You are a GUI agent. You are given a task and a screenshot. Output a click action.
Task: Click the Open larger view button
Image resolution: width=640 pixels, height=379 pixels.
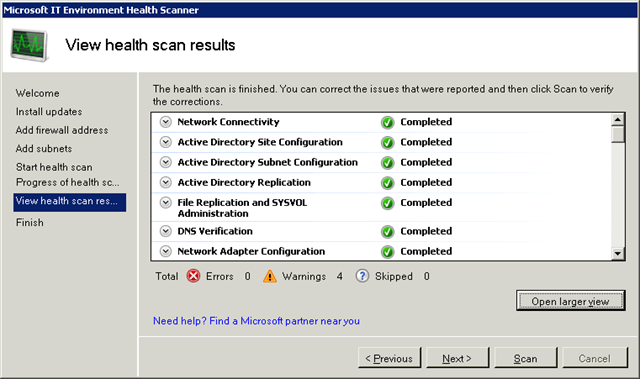click(570, 301)
